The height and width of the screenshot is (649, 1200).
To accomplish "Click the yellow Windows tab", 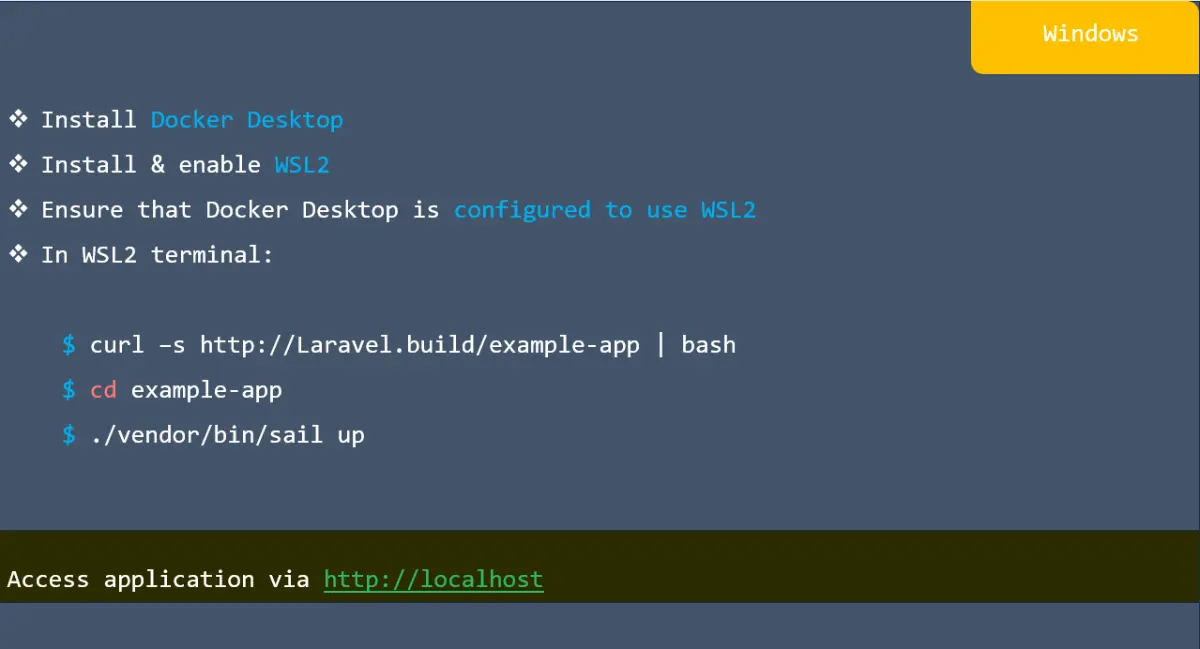I will click(x=1089, y=35).
